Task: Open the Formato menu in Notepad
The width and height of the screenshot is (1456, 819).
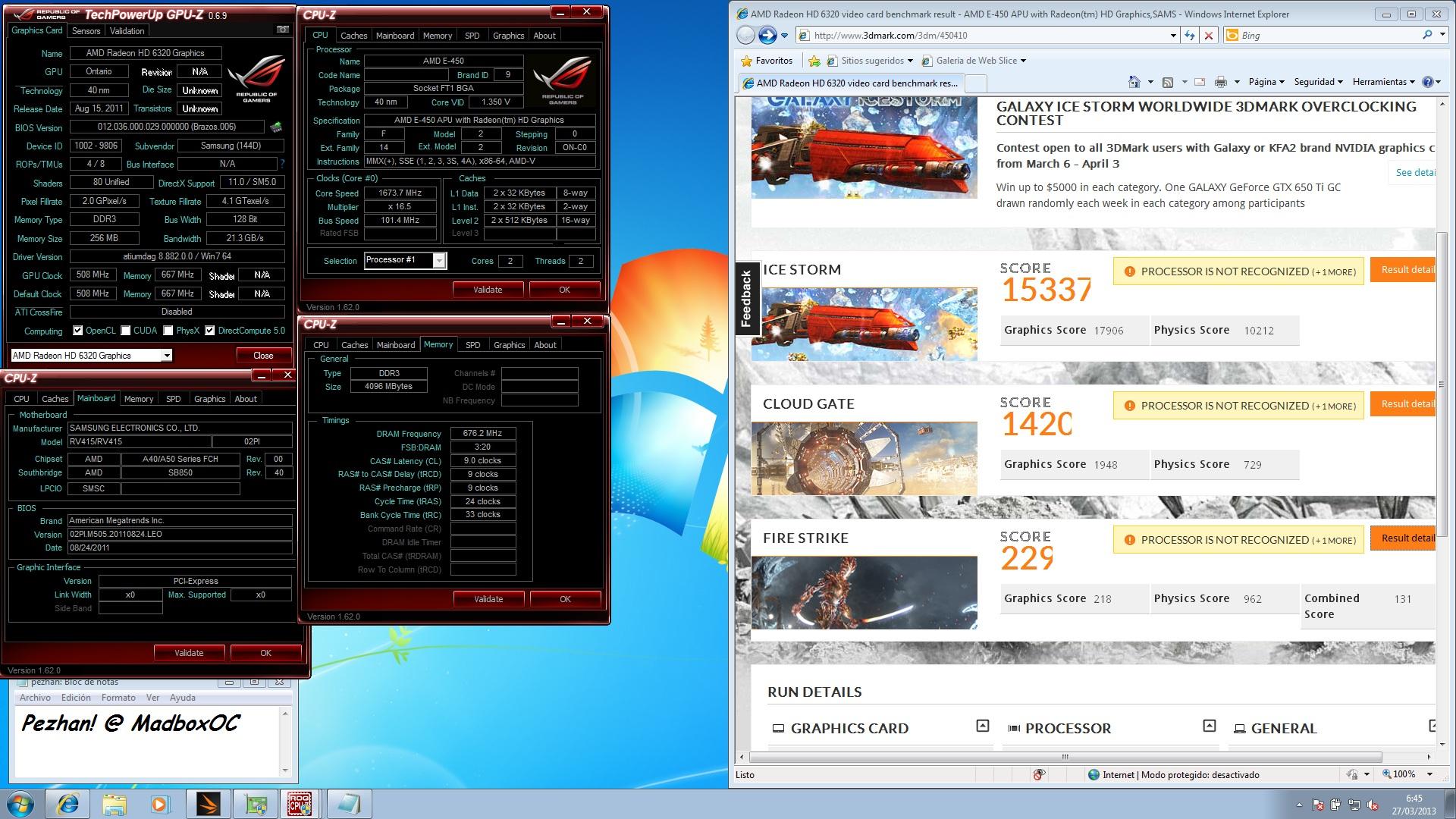Action: (x=118, y=698)
